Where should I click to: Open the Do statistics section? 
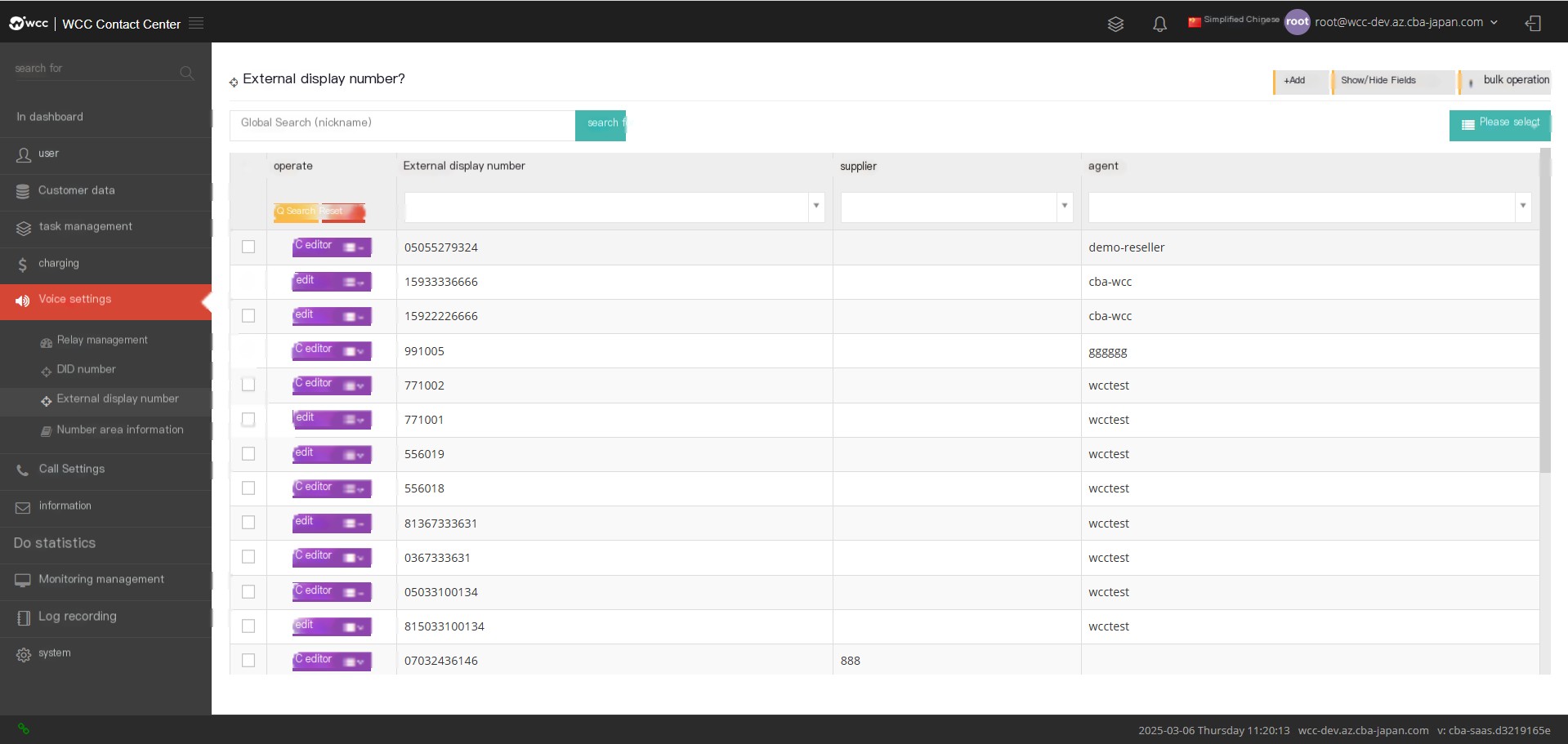pos(105,543)
